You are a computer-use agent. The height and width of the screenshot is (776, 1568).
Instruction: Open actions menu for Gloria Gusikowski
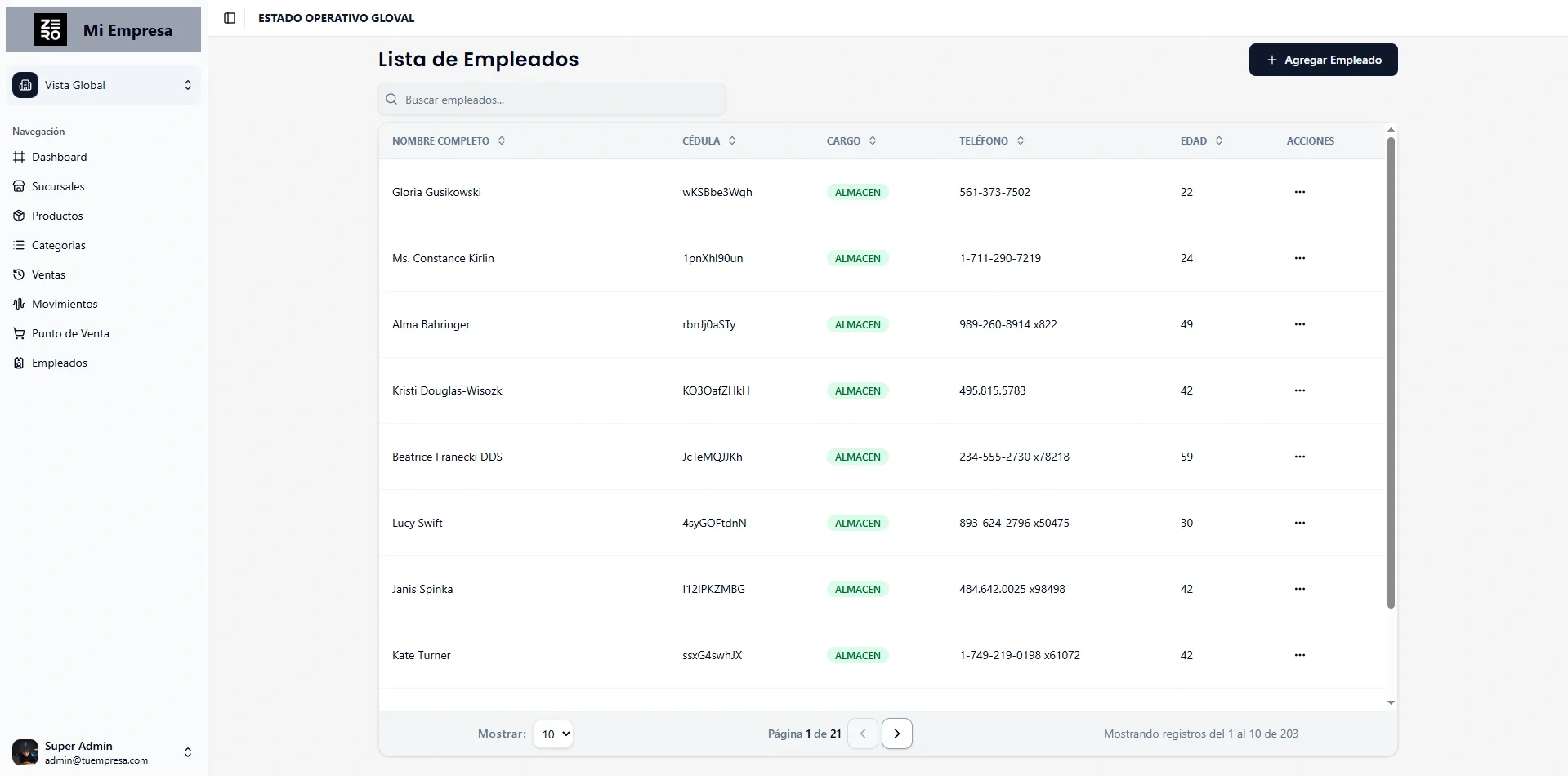[1300, 192]
